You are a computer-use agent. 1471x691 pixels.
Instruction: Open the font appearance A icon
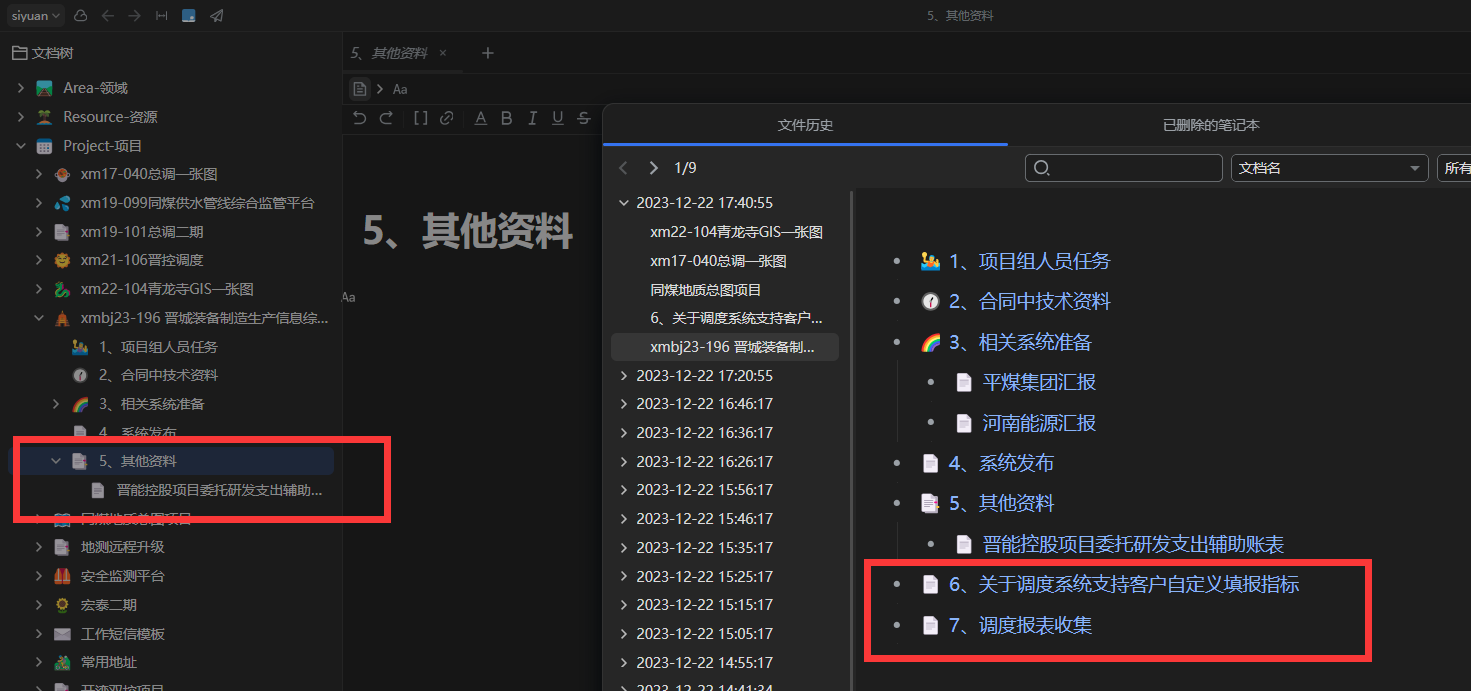point(480,118)
